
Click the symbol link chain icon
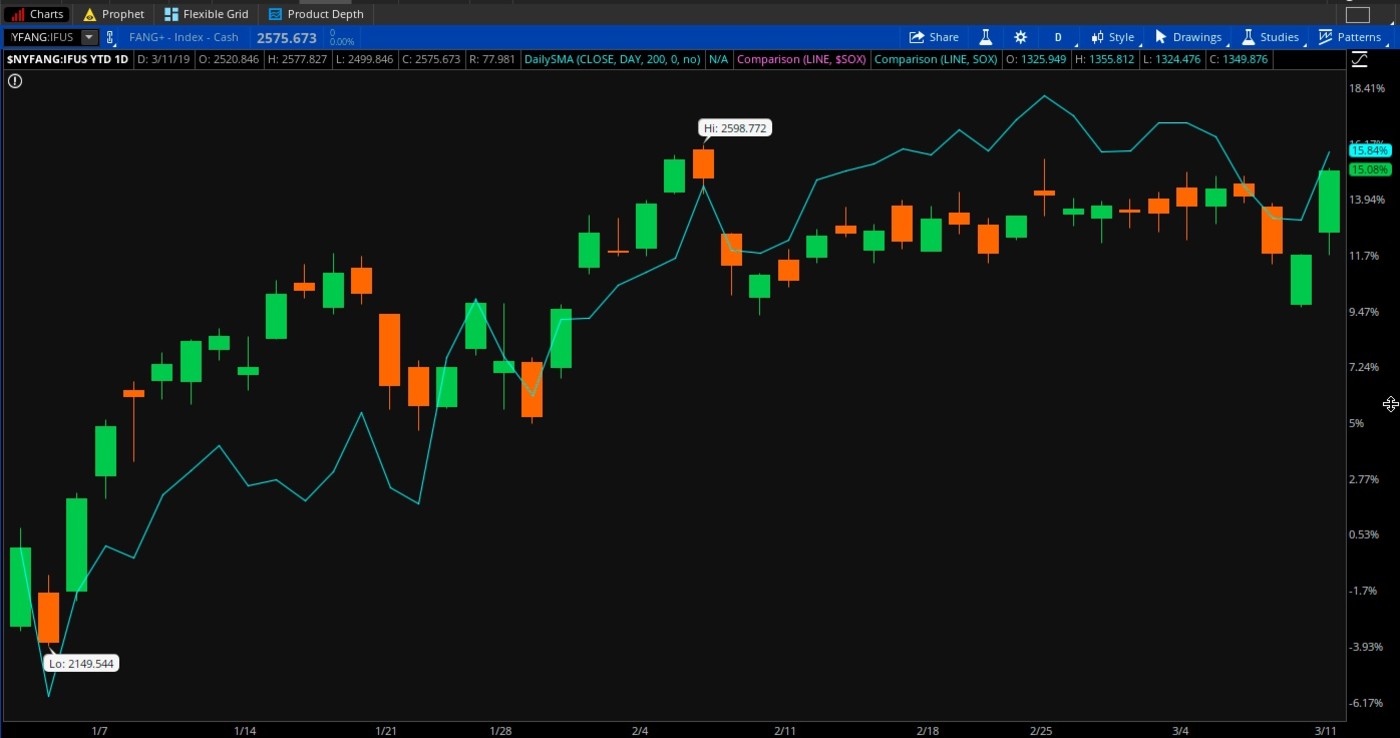coord(111,37)
